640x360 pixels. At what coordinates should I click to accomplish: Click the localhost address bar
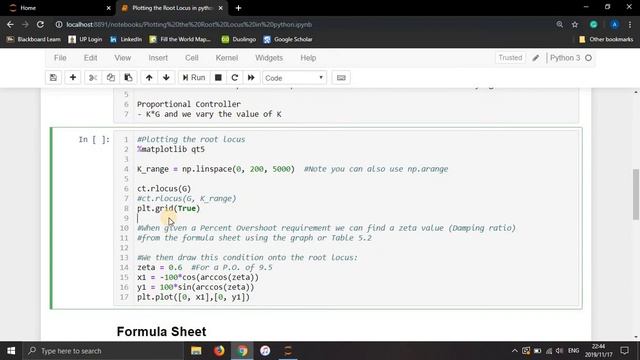coord(302,24)
